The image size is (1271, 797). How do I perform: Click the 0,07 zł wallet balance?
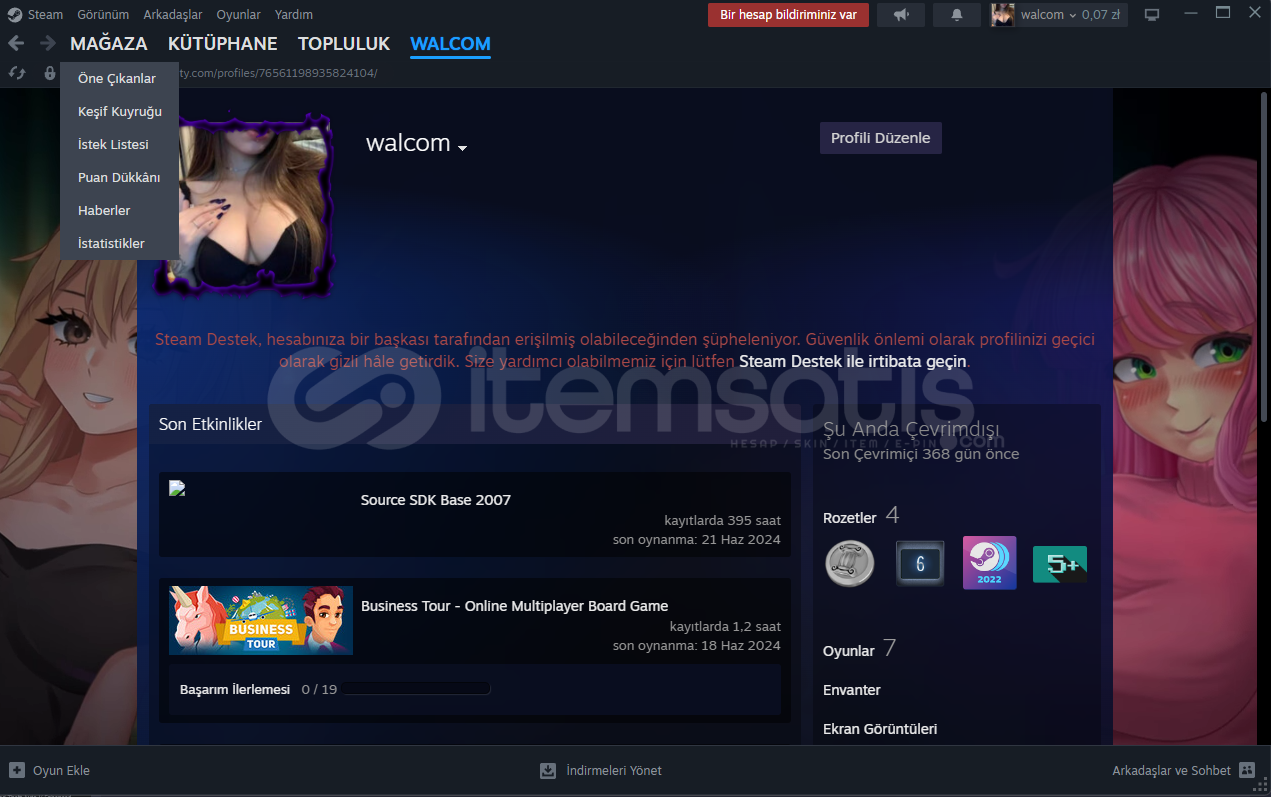1101,15
